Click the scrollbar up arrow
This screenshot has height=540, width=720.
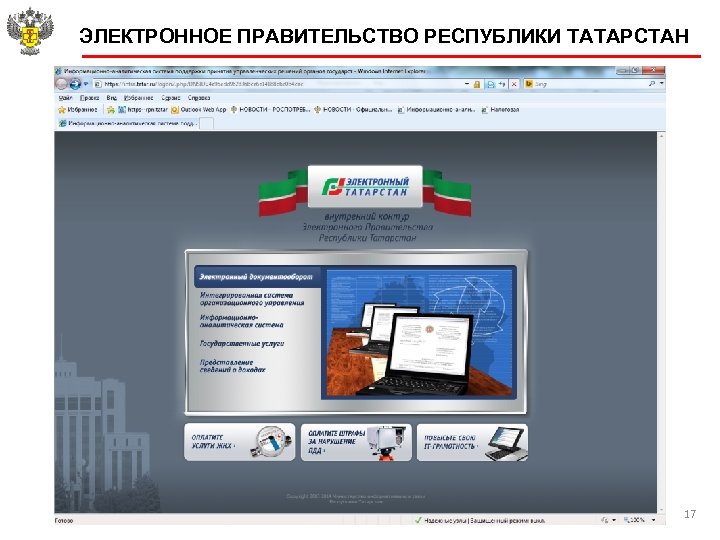coord(661,135)
